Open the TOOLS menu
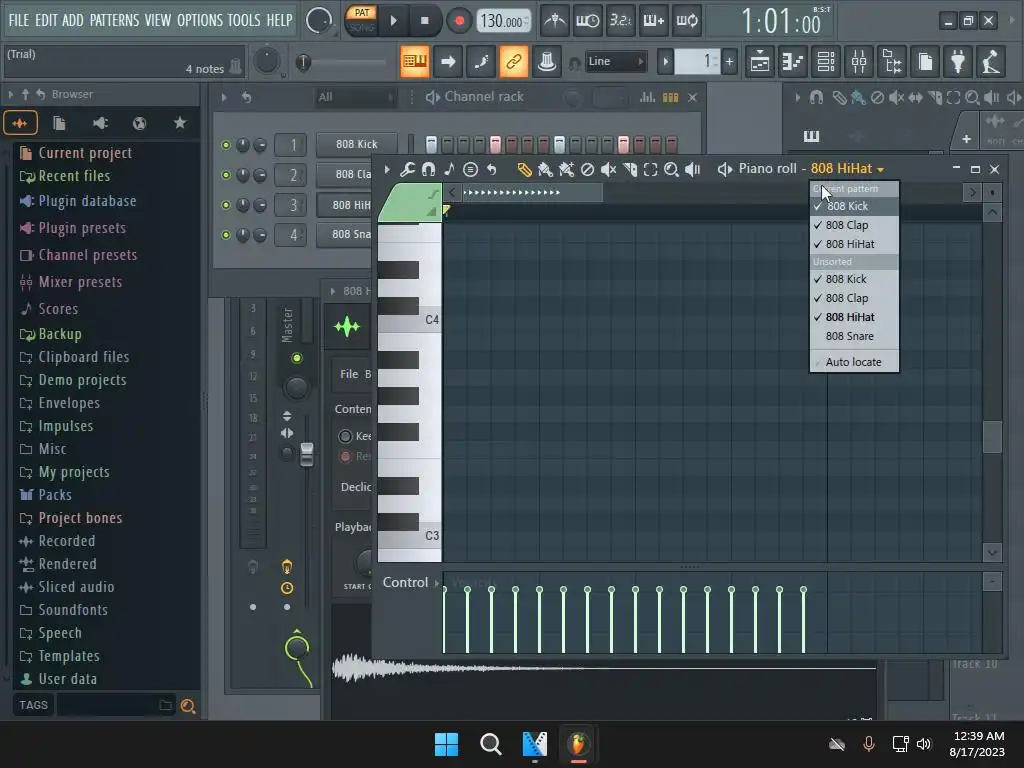The image size is (1024, 768). [244, 20]
